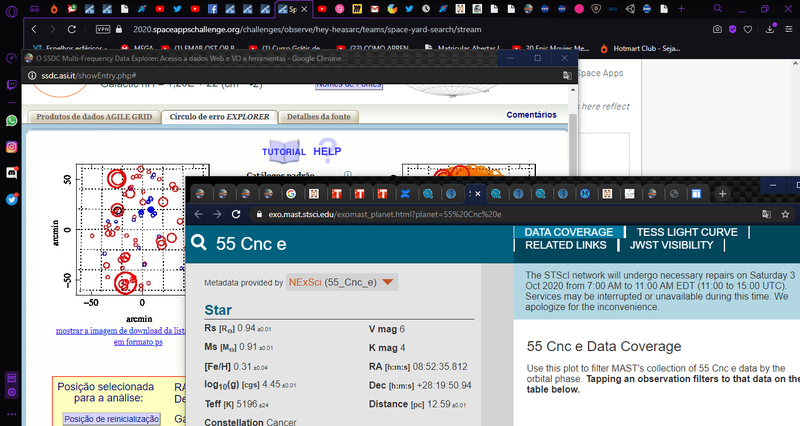
Task: Open the JWST VISIBILITY section
Action: [671, 245]
